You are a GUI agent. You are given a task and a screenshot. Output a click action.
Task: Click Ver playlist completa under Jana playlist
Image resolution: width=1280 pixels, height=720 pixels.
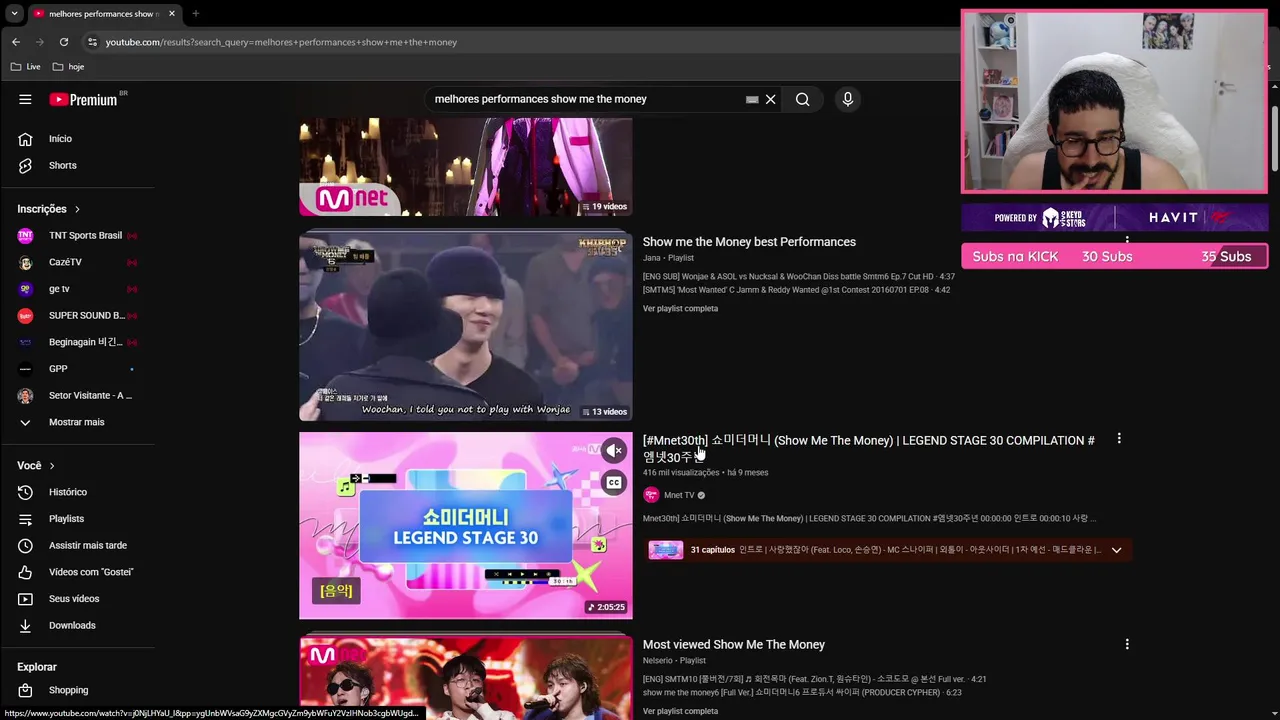tap(680, 308)
